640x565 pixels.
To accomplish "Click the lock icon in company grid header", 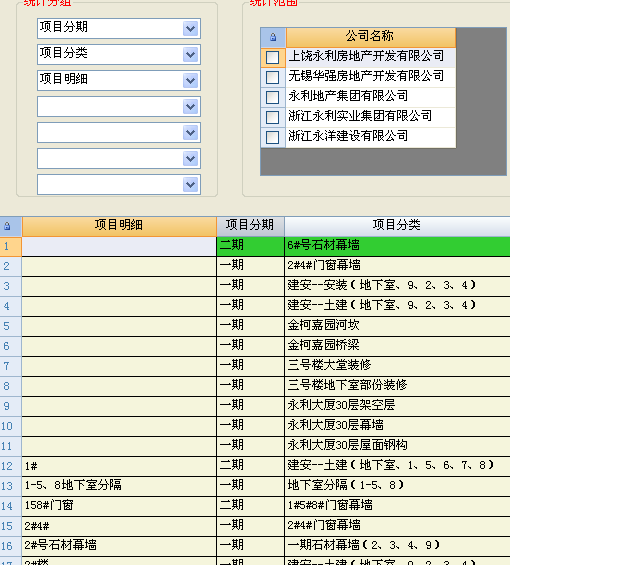I will point(273,38).
